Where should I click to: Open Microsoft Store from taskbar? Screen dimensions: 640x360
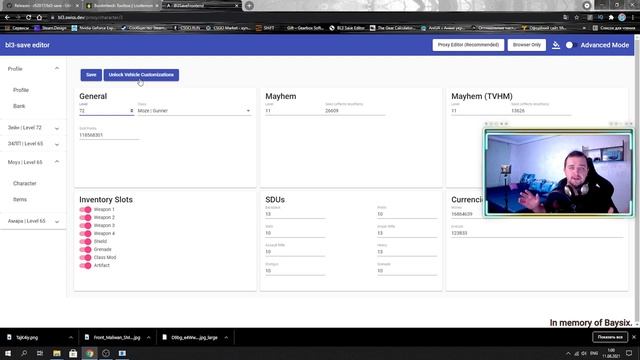coord(73,353)
